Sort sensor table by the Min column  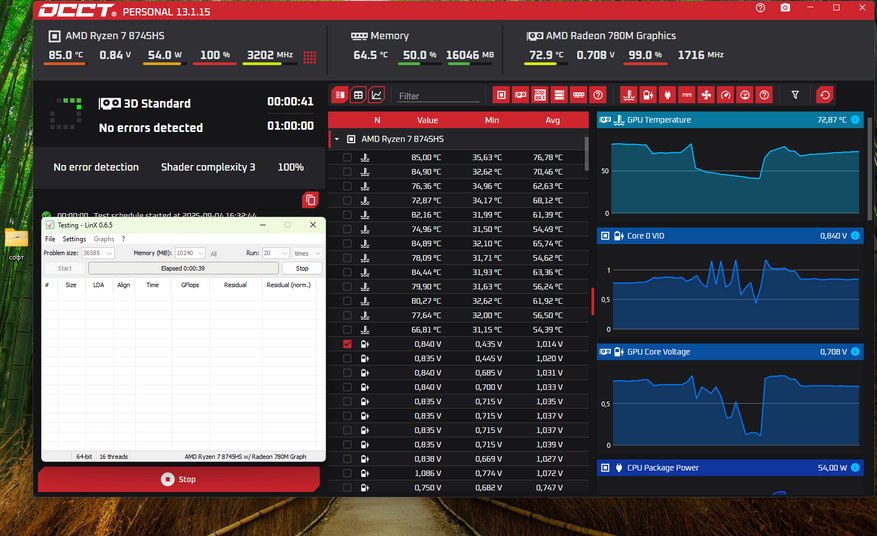pos(492,120)
